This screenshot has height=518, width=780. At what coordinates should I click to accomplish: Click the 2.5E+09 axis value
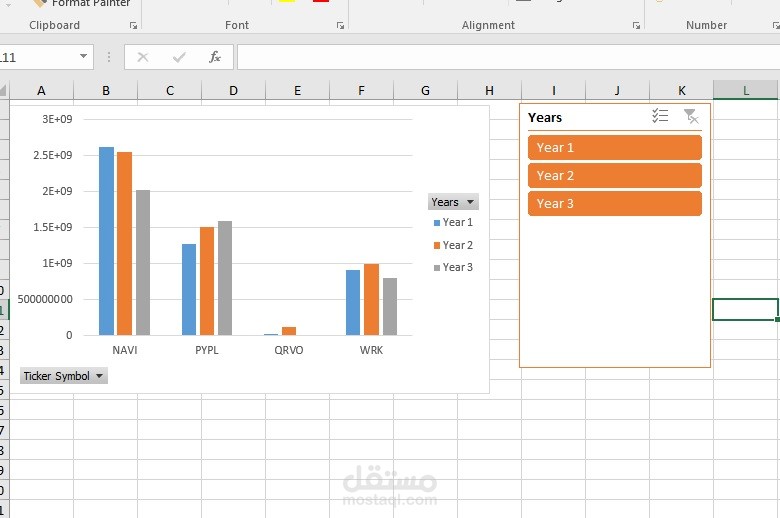coord(53,155)
